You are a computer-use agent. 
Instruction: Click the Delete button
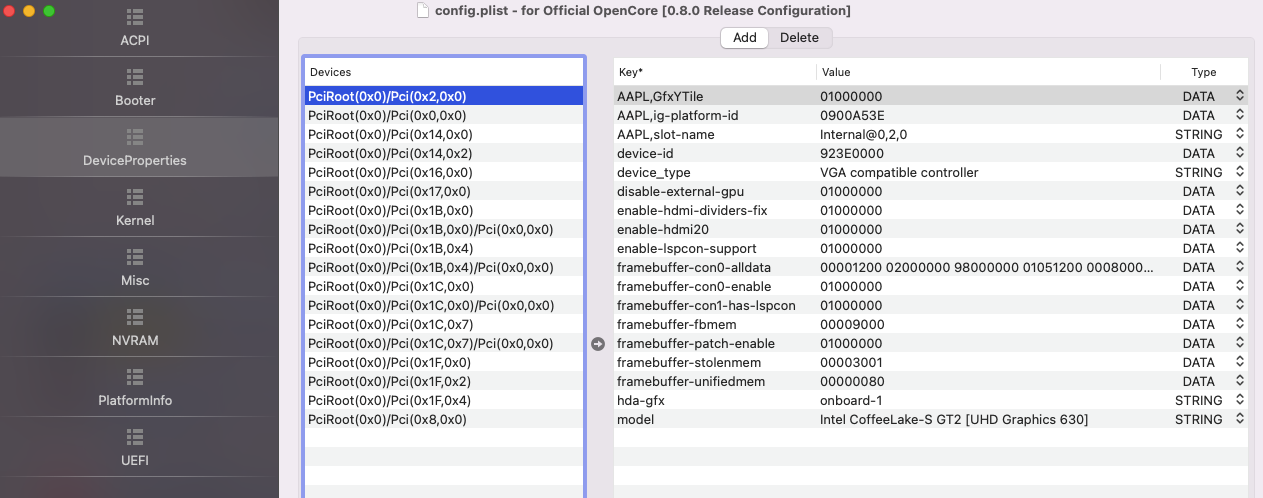pos(799,38)
